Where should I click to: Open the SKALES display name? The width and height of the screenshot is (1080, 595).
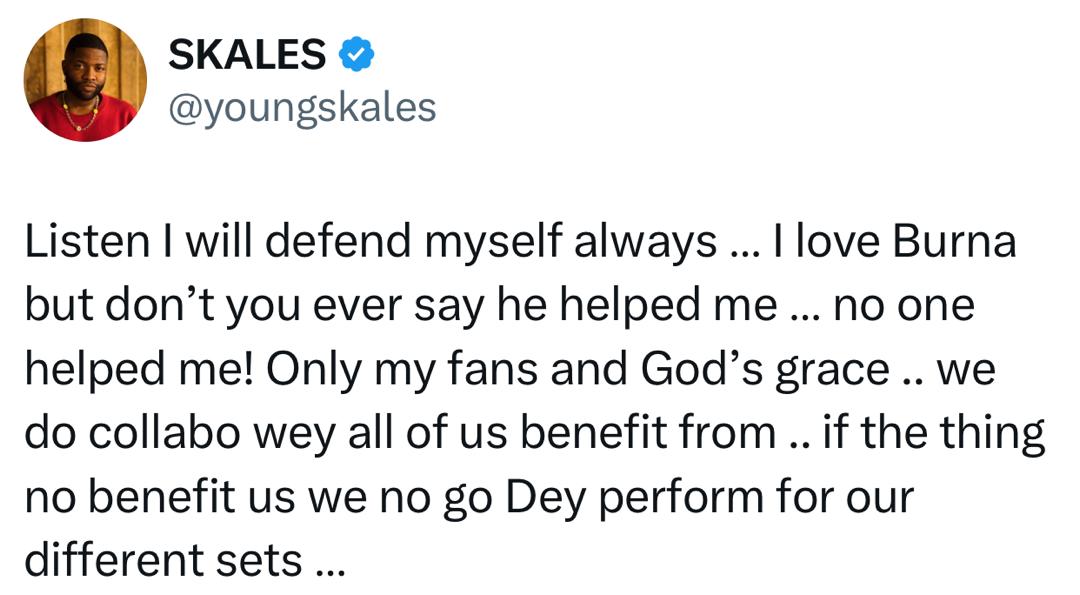[x=246, y=55]
